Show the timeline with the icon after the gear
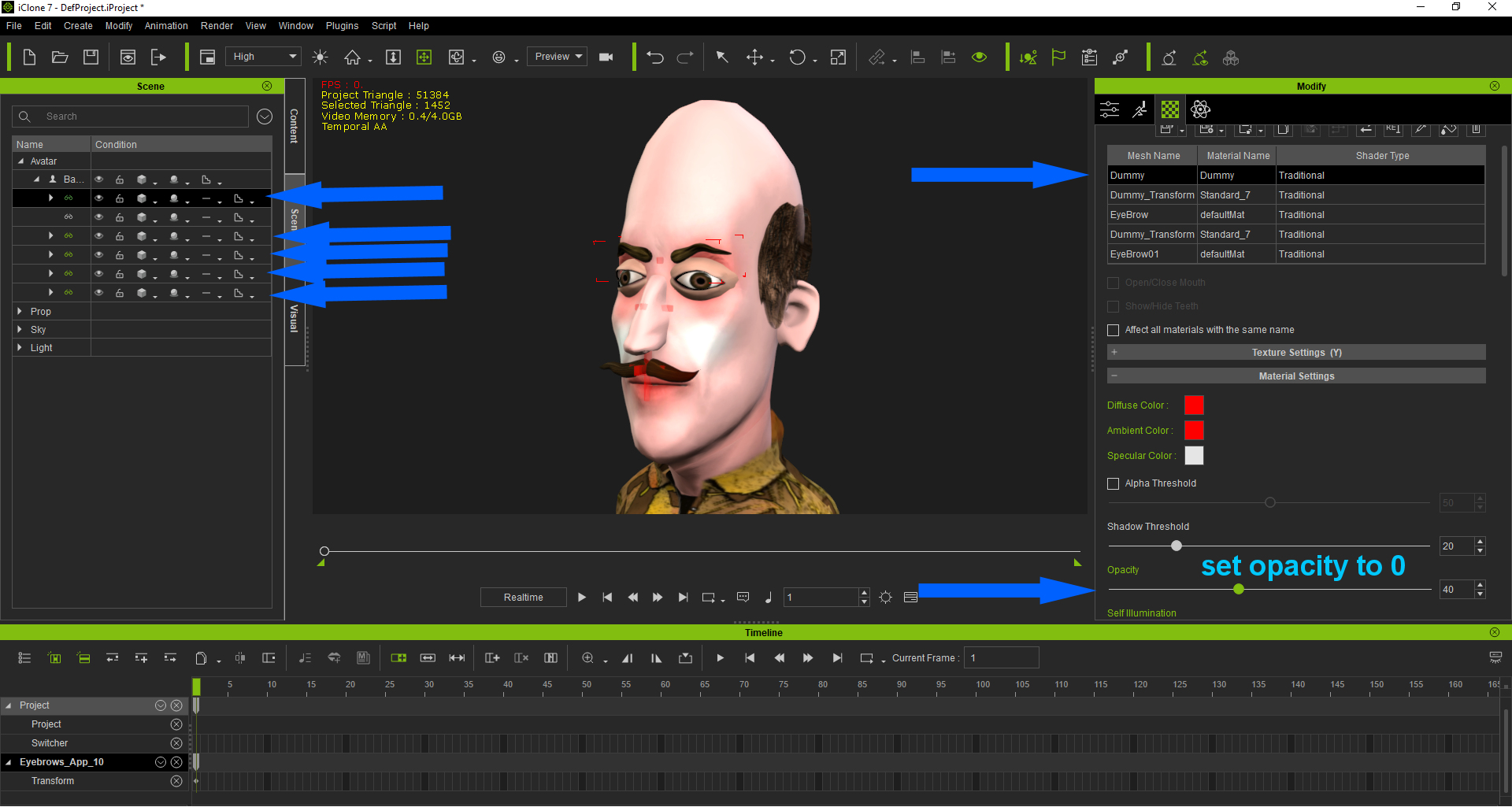This screenshot has height=807, width=1512. coord(911,598)
